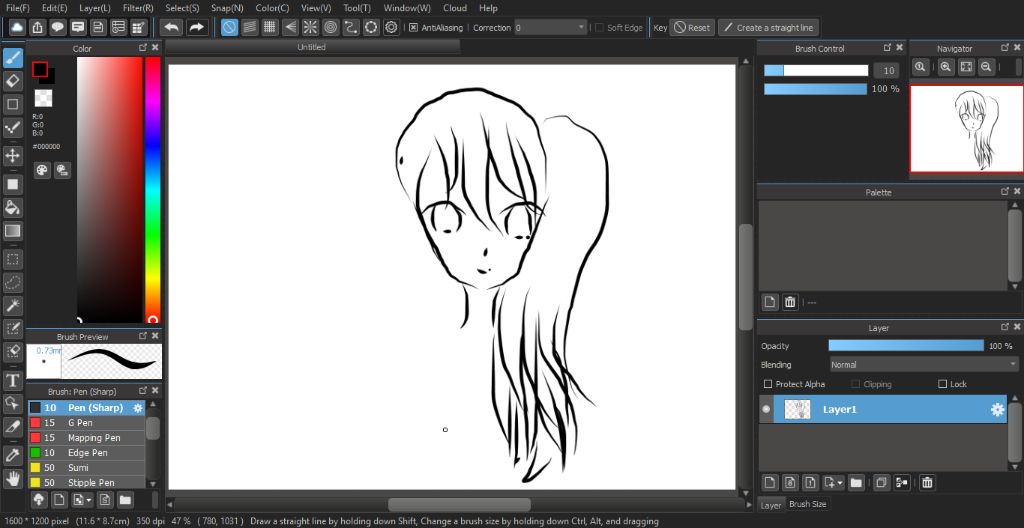This screenshot has width=1024, height=528.
Task: Switch to the Brush Size tab
Action: 807,504
